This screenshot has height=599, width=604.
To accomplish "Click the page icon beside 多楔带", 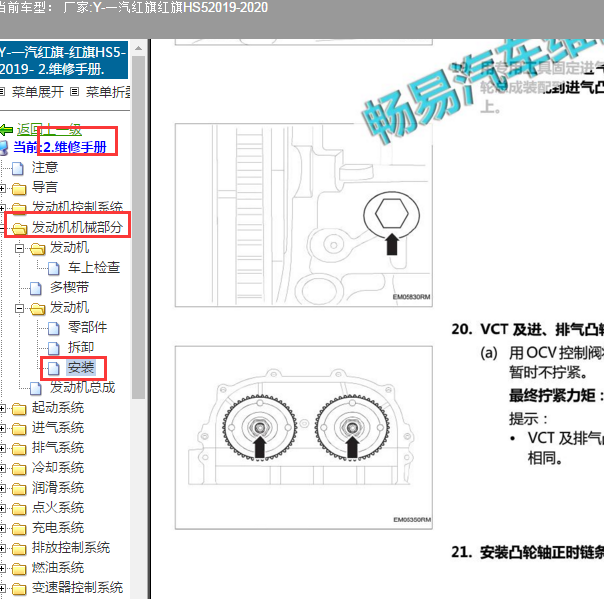I will click(36, 289).
